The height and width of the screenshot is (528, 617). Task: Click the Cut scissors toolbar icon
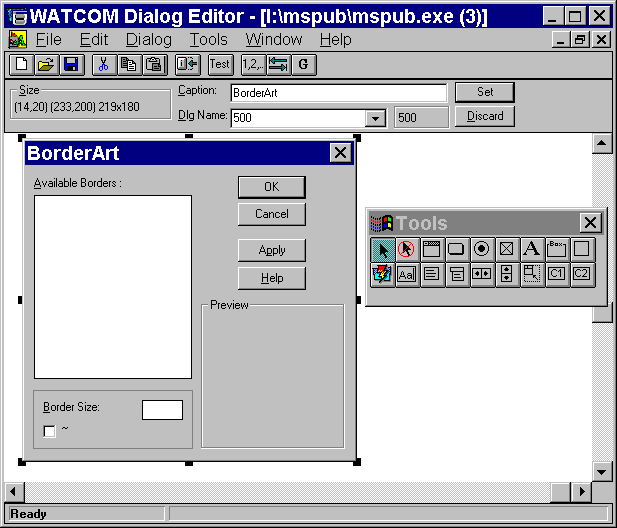(x=102, y=64)
